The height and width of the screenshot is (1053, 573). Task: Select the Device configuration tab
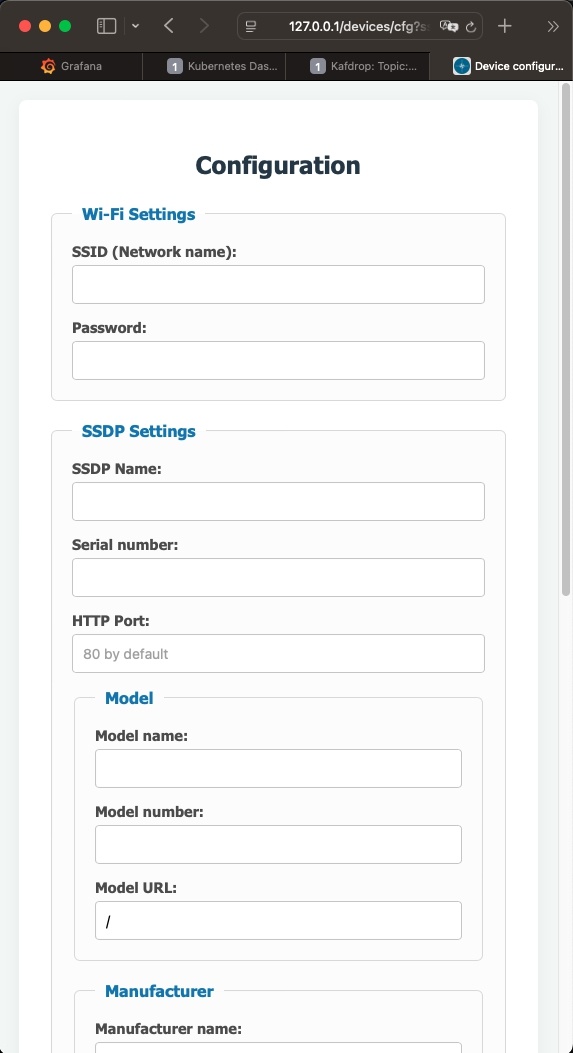501,66
